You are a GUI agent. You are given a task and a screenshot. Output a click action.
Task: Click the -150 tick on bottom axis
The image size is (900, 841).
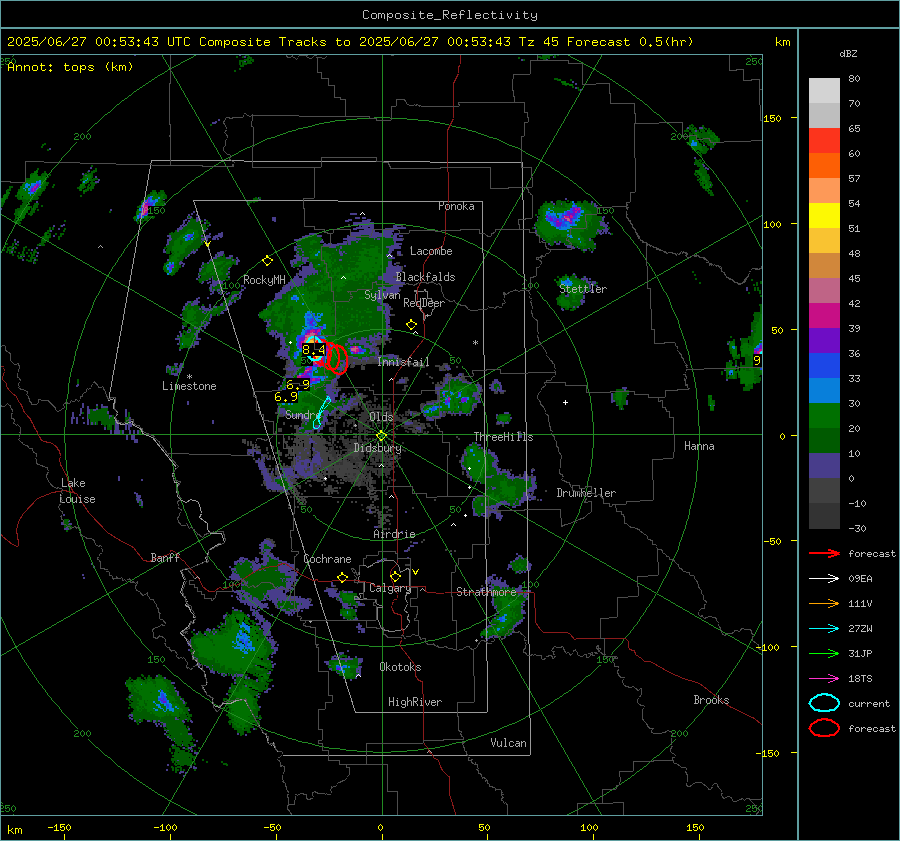59,827
